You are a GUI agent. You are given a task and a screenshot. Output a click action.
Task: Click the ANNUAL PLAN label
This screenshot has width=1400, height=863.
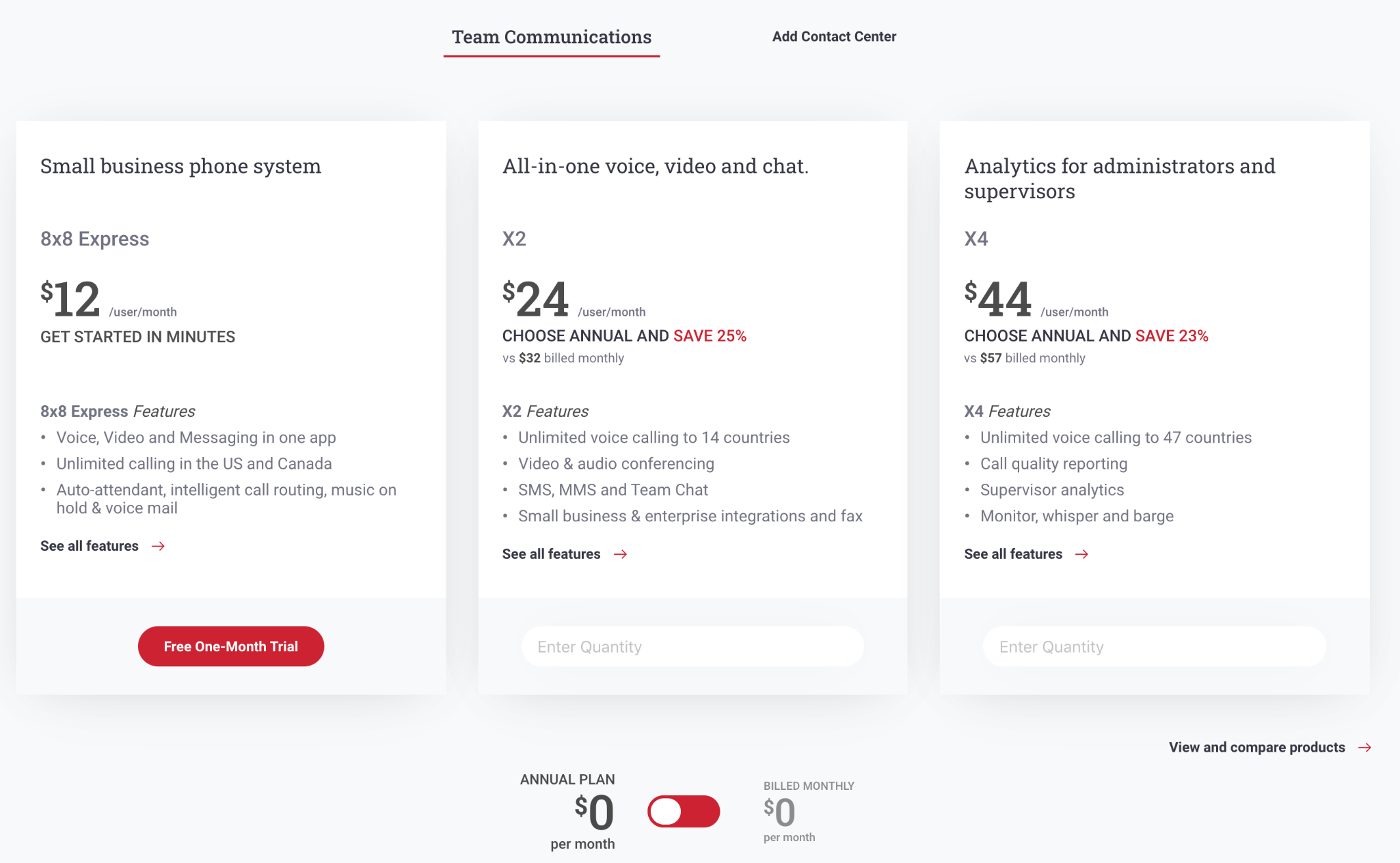[567, 780]
